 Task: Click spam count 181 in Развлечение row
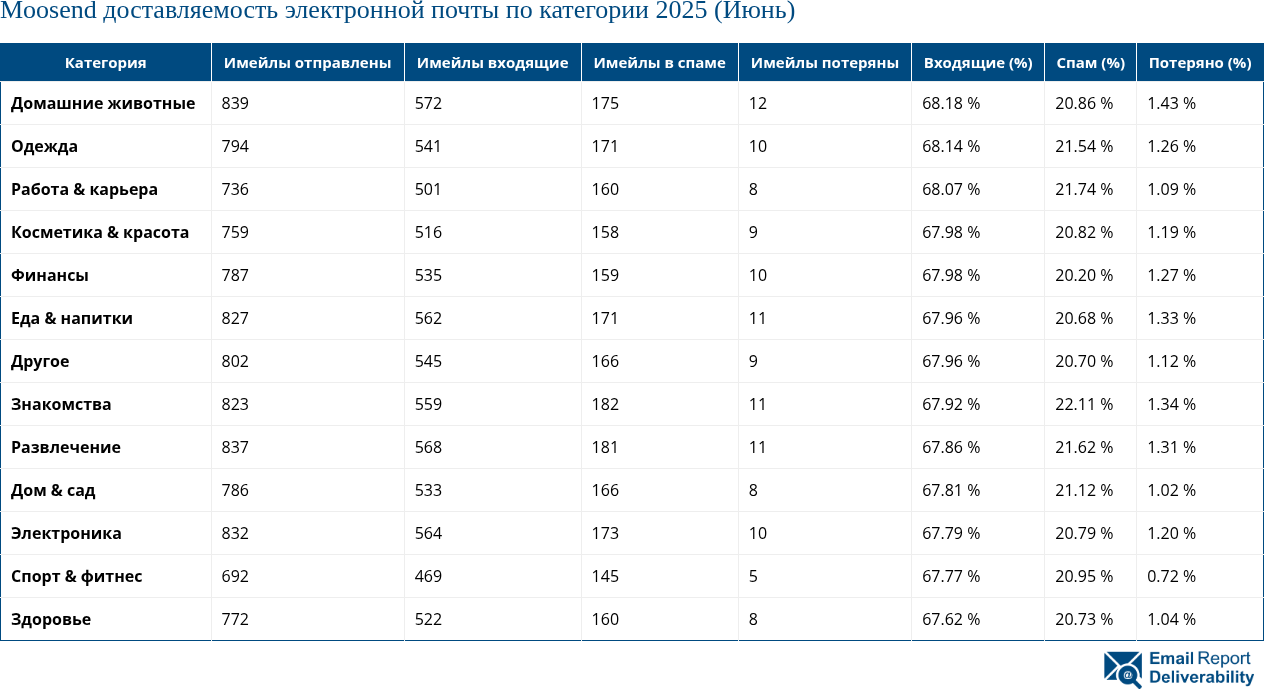tap(605, 447)
